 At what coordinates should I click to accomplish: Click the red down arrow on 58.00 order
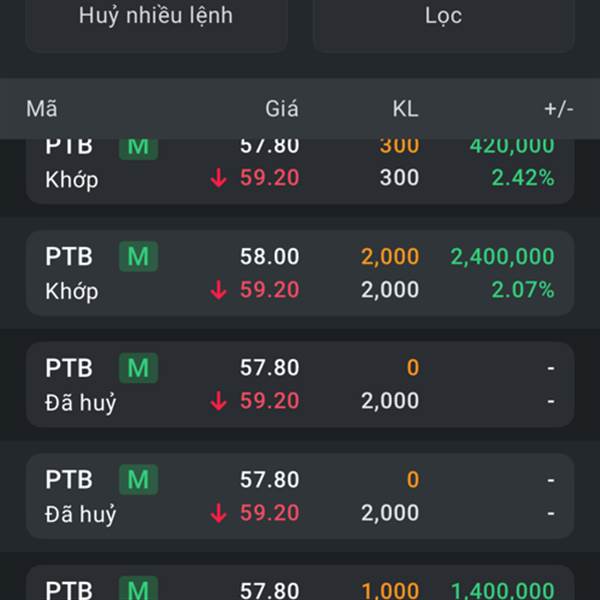click(x=218, y=290)
